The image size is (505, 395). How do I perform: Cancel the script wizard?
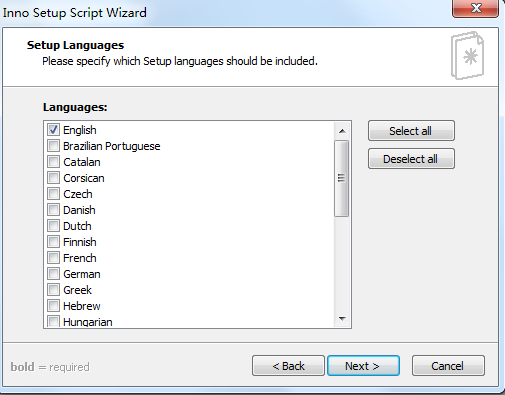click(x=448, y=366)
